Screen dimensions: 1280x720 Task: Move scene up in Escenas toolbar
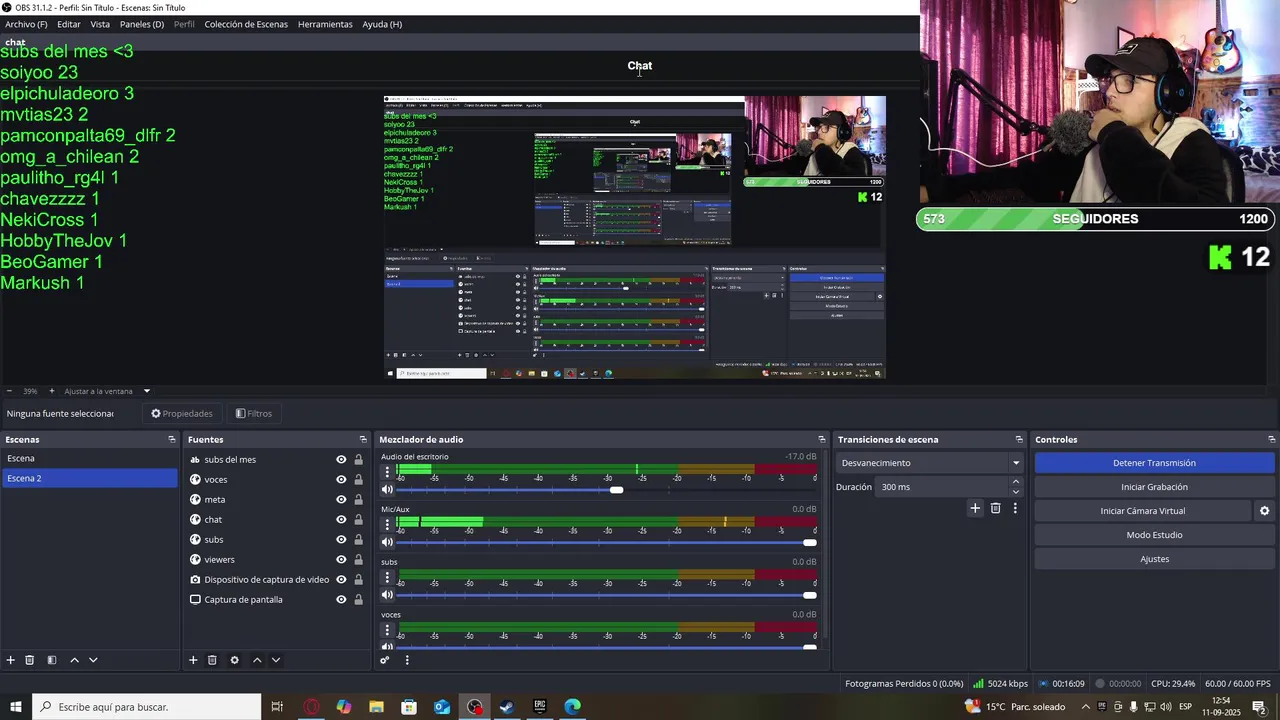[x=74, y=660]
